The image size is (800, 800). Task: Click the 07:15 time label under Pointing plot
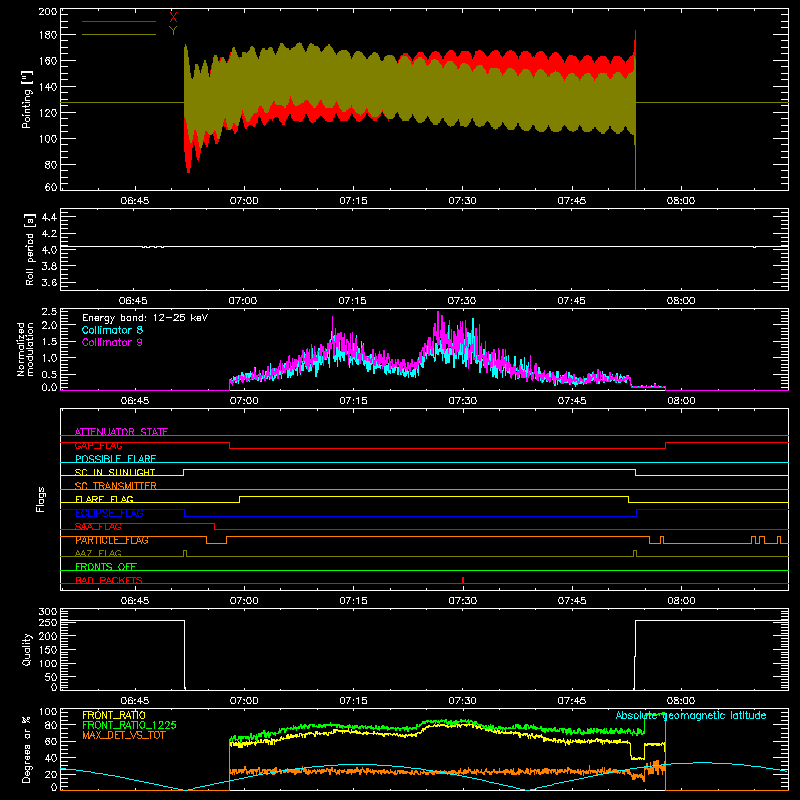(x=353, y=201)
